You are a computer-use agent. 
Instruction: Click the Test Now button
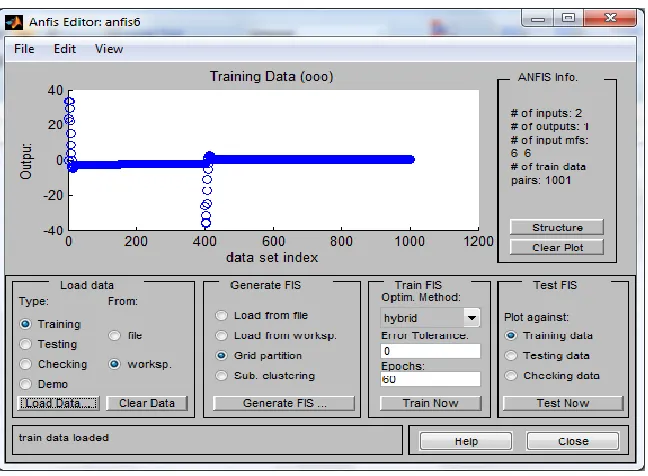click(563, 403)
